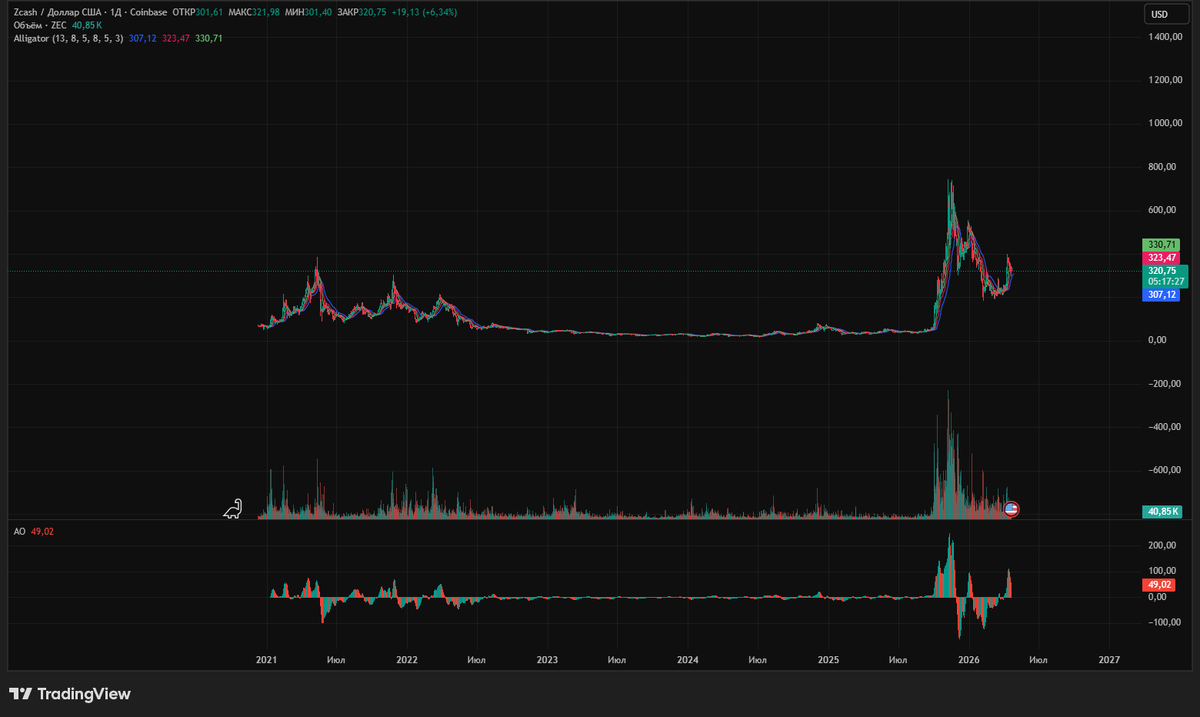The image size is (1200, 717).
Task: Click the 2023 label on the time axis
Action: point(547,660)
